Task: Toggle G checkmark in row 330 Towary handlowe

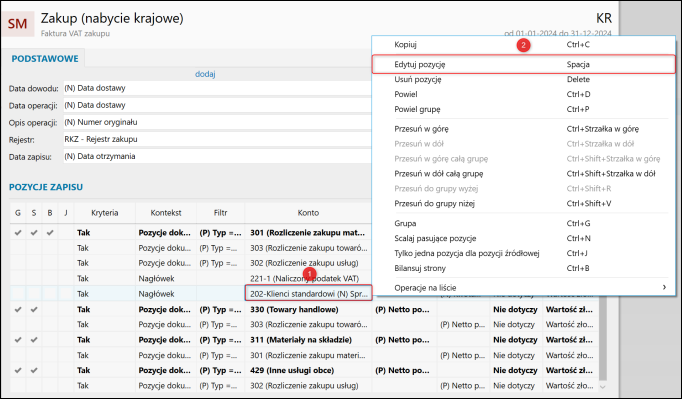Action: tap(18, 310)
